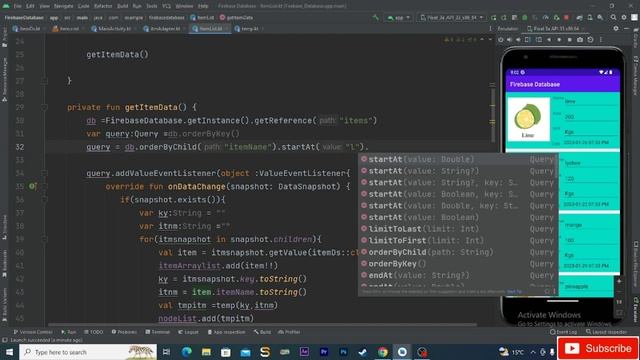Screen dimensions: 640x360
Task: Select endAt(value: String?) suggestion
Action: click(458, 276)
